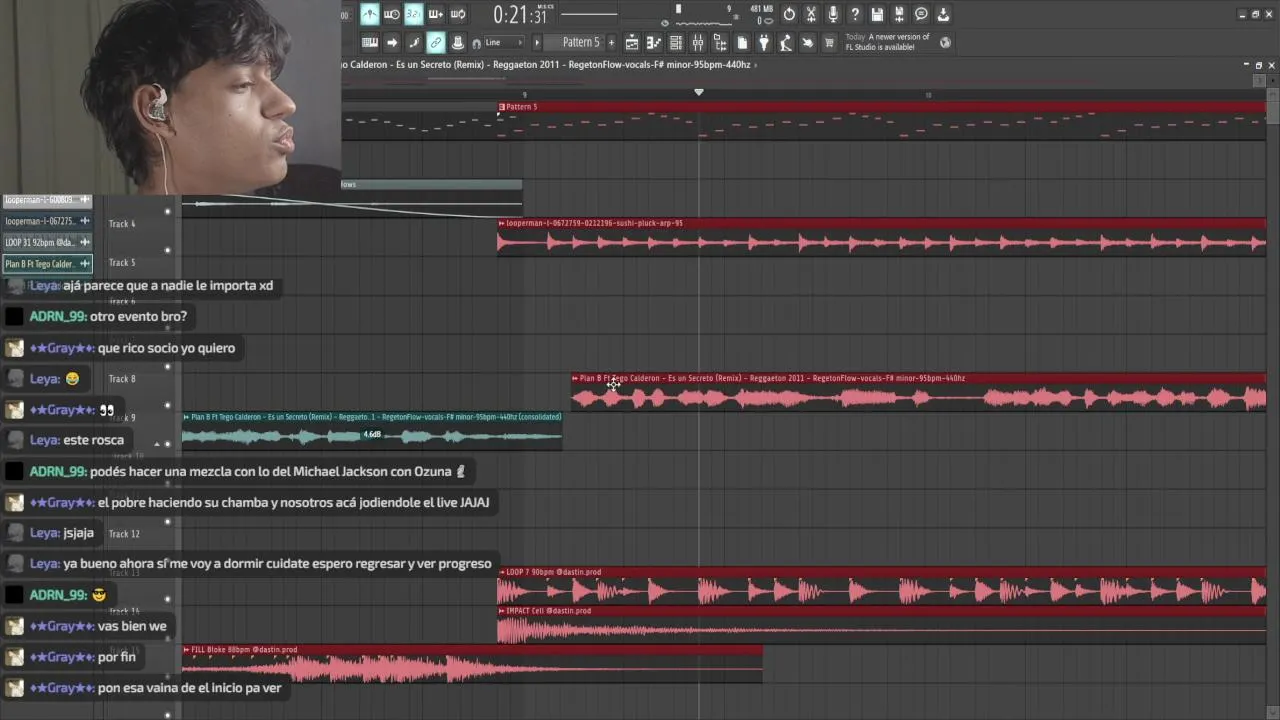
Task: Toggle blend recording overdub button
Action: 436,14
